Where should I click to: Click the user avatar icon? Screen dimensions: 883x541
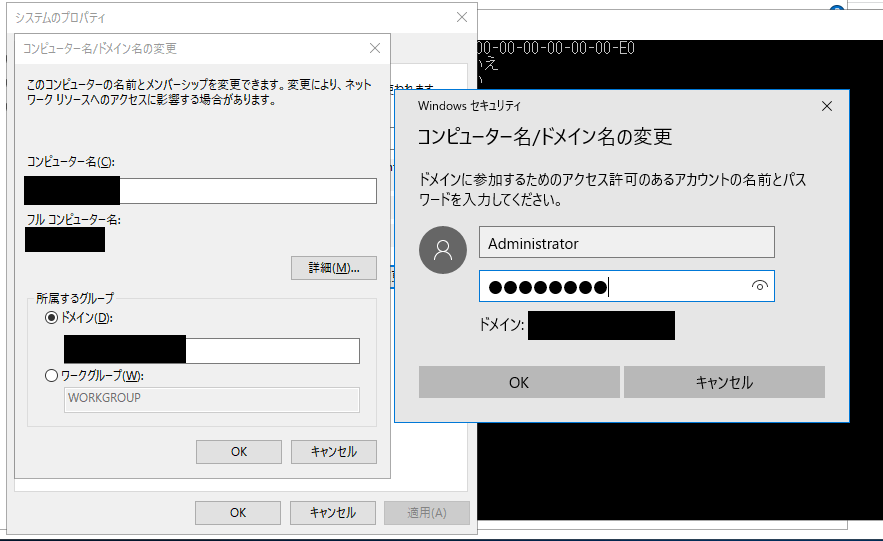coord(443,250)
